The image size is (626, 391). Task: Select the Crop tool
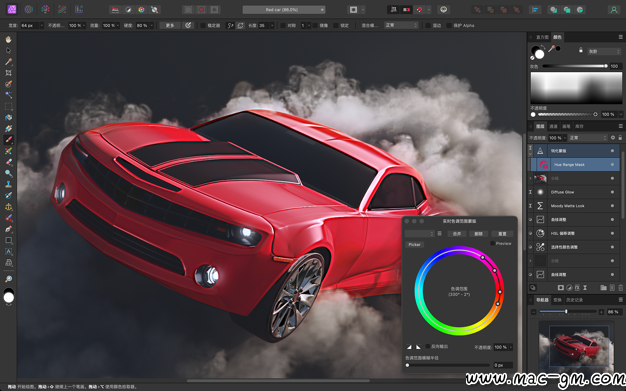(8, 73)
